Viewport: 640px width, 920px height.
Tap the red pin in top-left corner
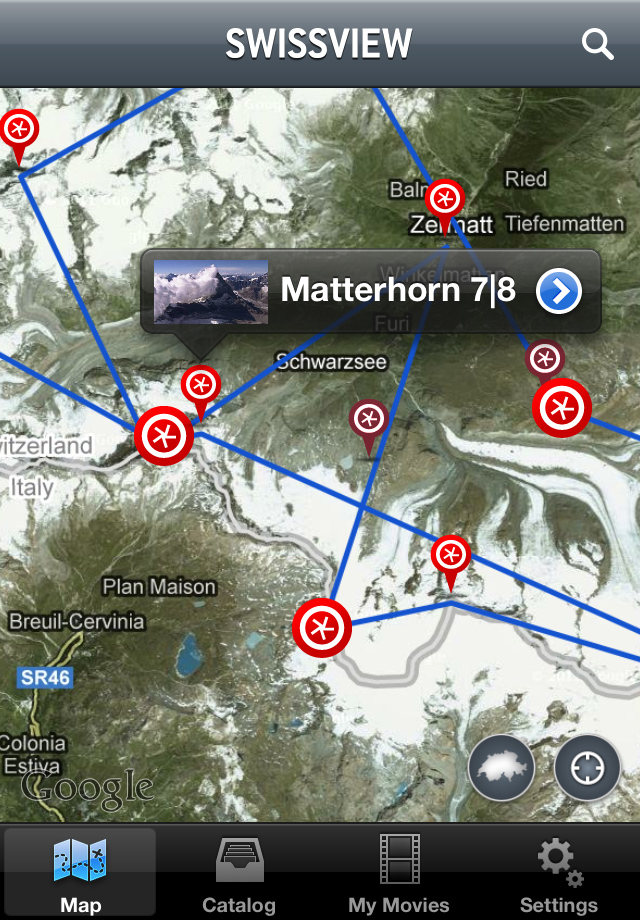tap(19, 136)
